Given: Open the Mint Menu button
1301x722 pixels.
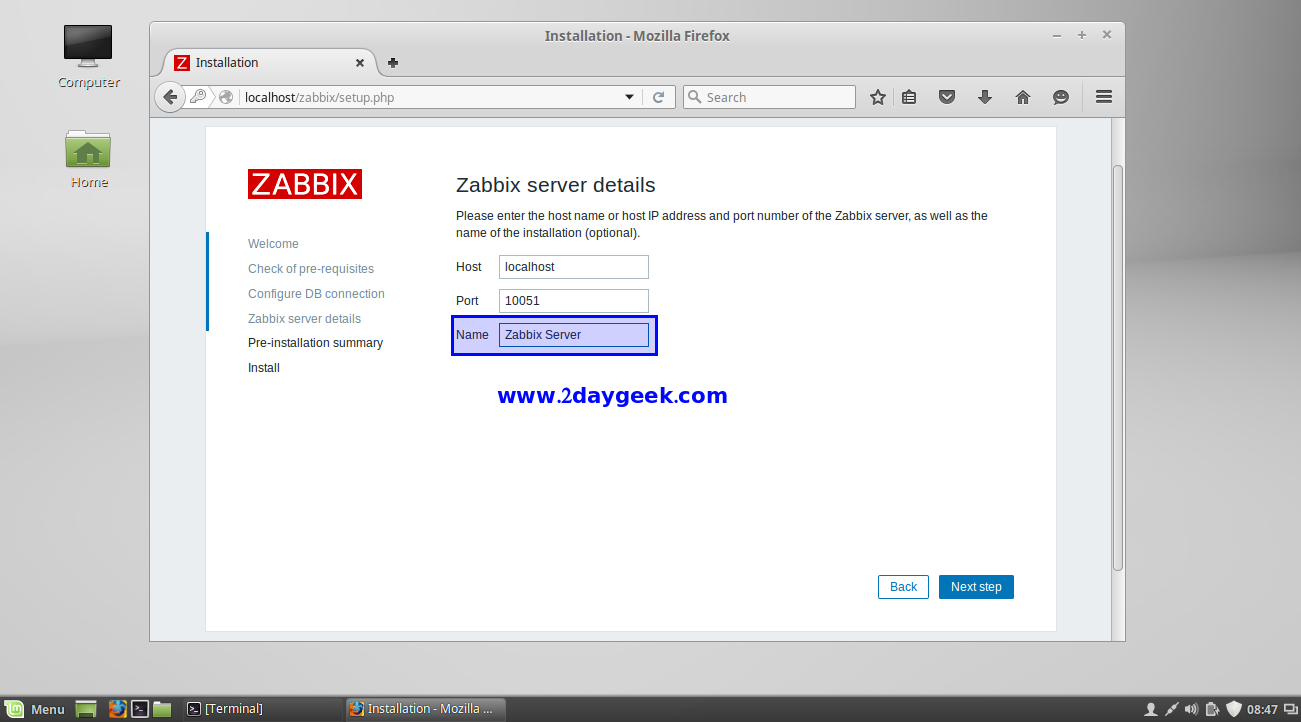Looking at the screenshot, I should pos(35,709).
